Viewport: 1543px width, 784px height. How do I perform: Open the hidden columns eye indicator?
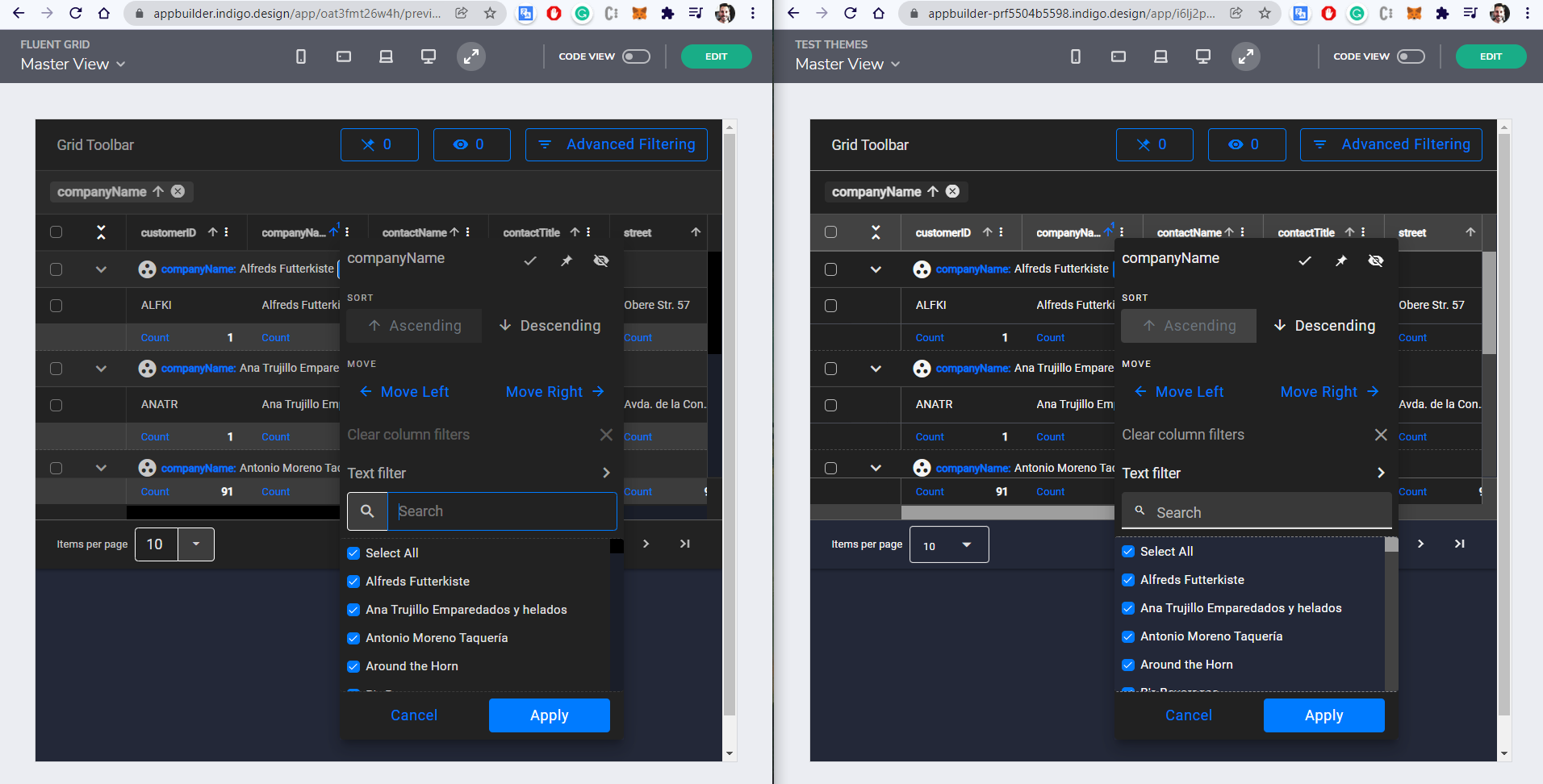click(471, 144)
